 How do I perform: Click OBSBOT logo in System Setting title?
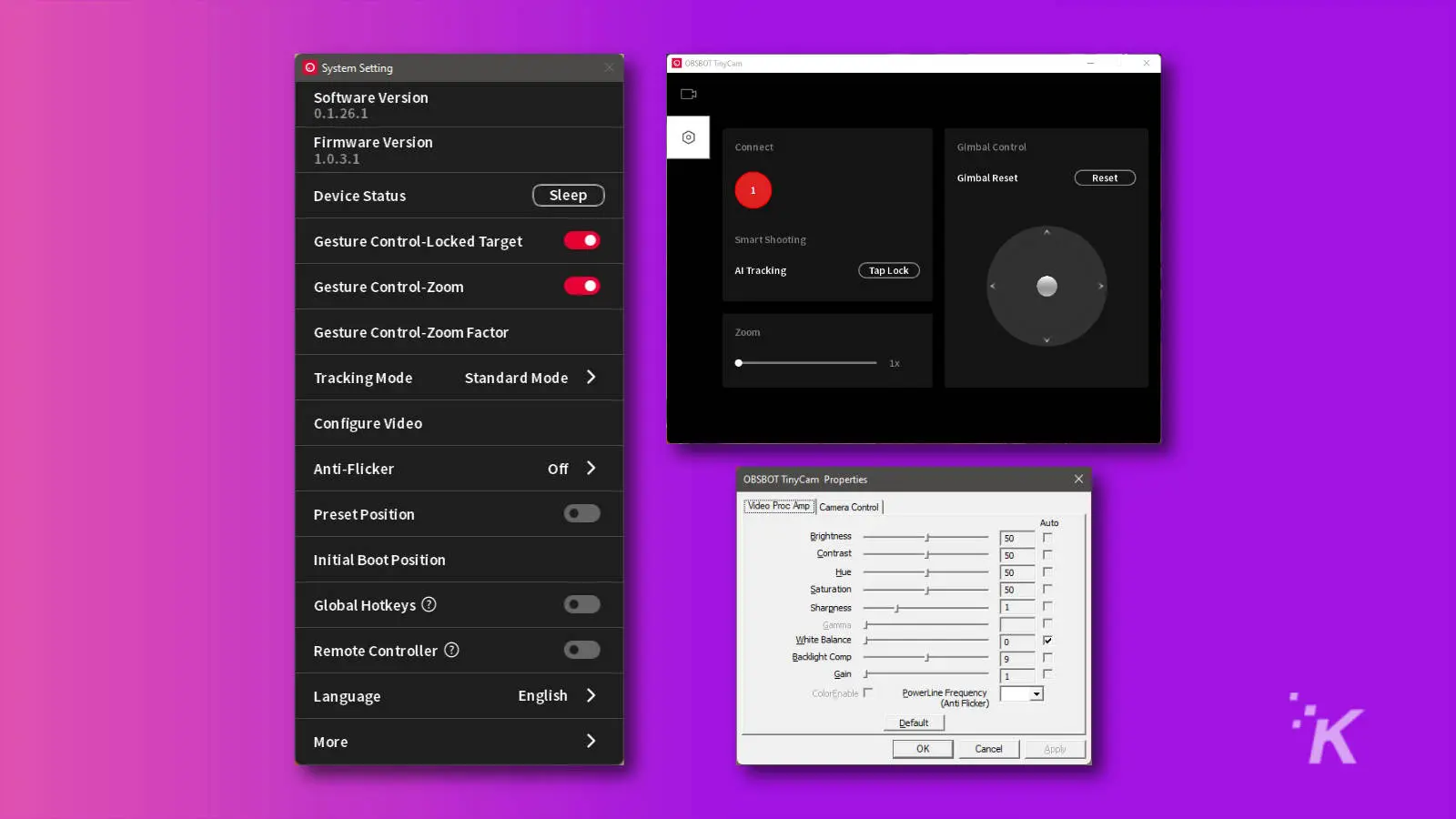pos(310,67)
